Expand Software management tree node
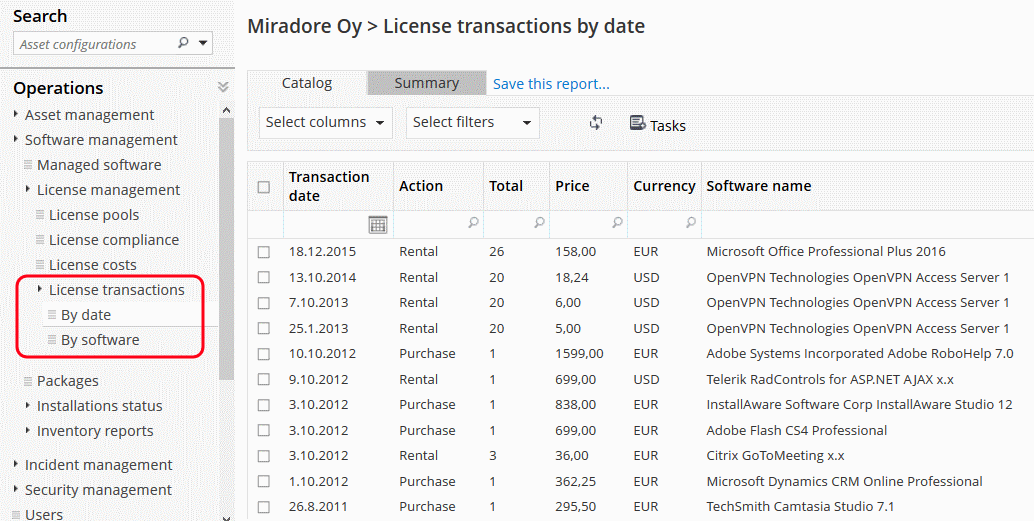1034x521 pixels. pos(16,140)
